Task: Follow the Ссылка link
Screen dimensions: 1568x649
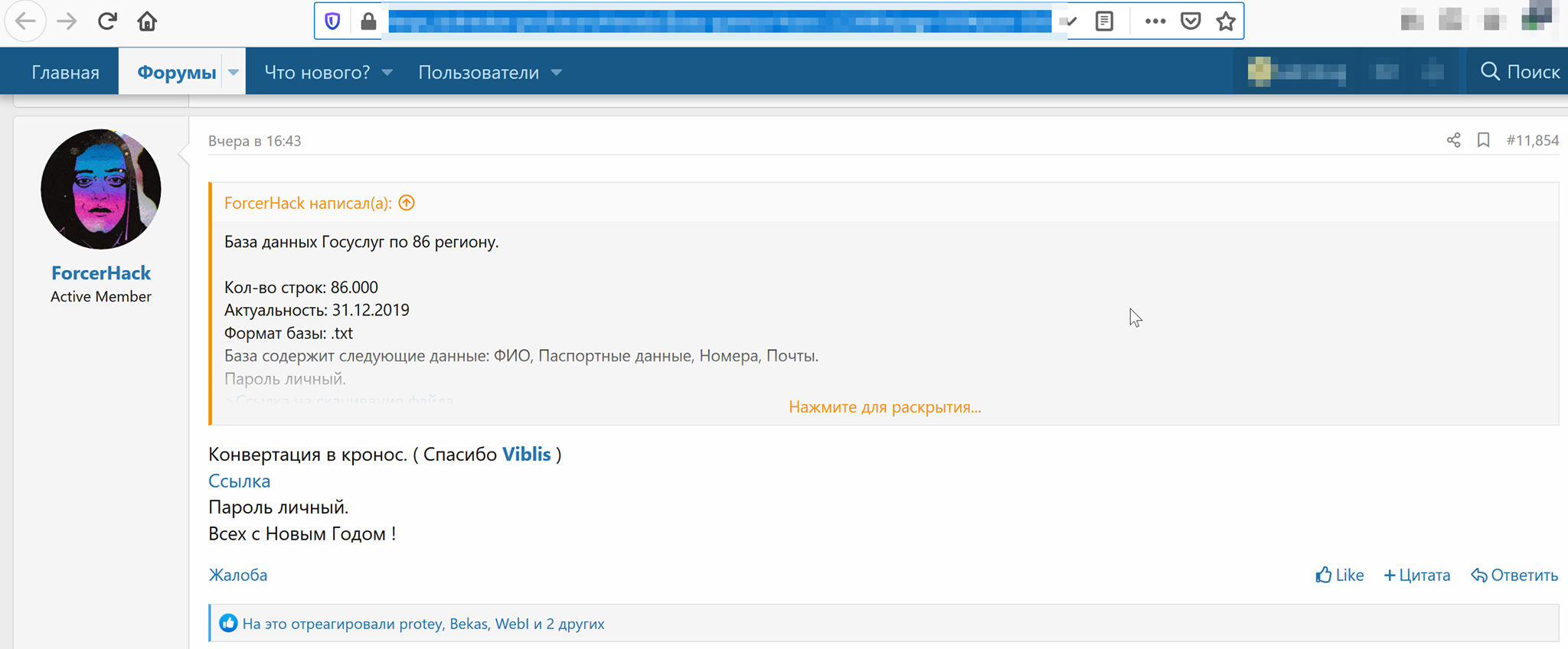Action: [x=239, y=481]
